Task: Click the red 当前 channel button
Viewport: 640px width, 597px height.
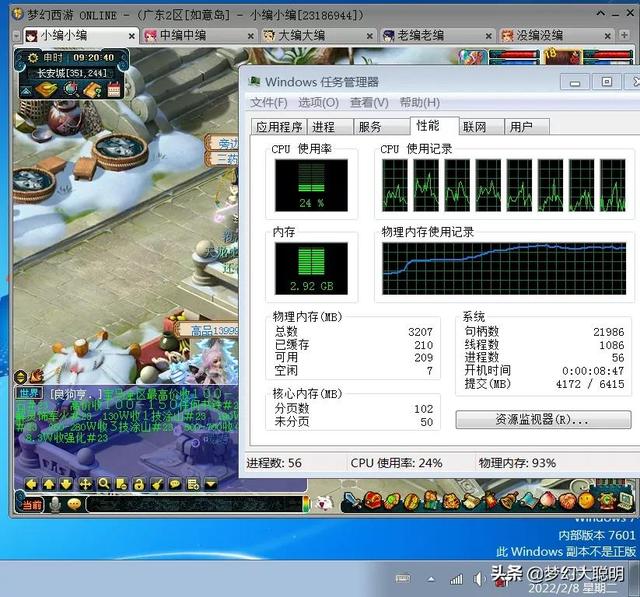Action: (31, 505)
